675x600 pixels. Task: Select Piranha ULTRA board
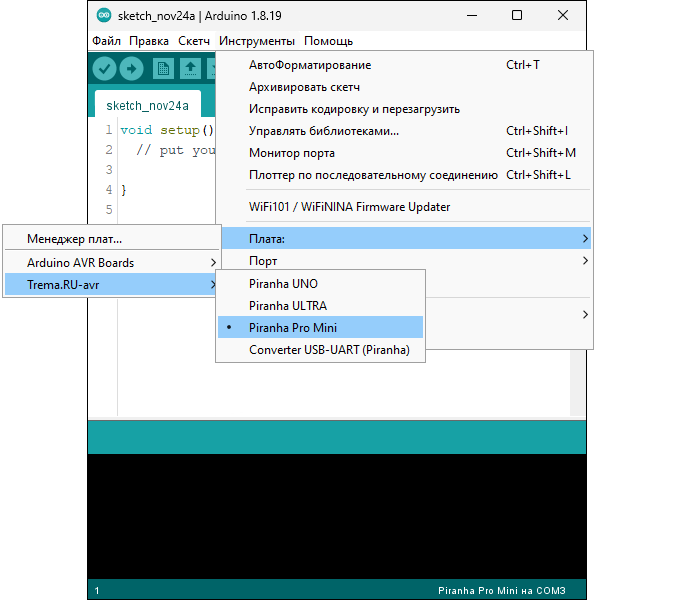point(320,306)
